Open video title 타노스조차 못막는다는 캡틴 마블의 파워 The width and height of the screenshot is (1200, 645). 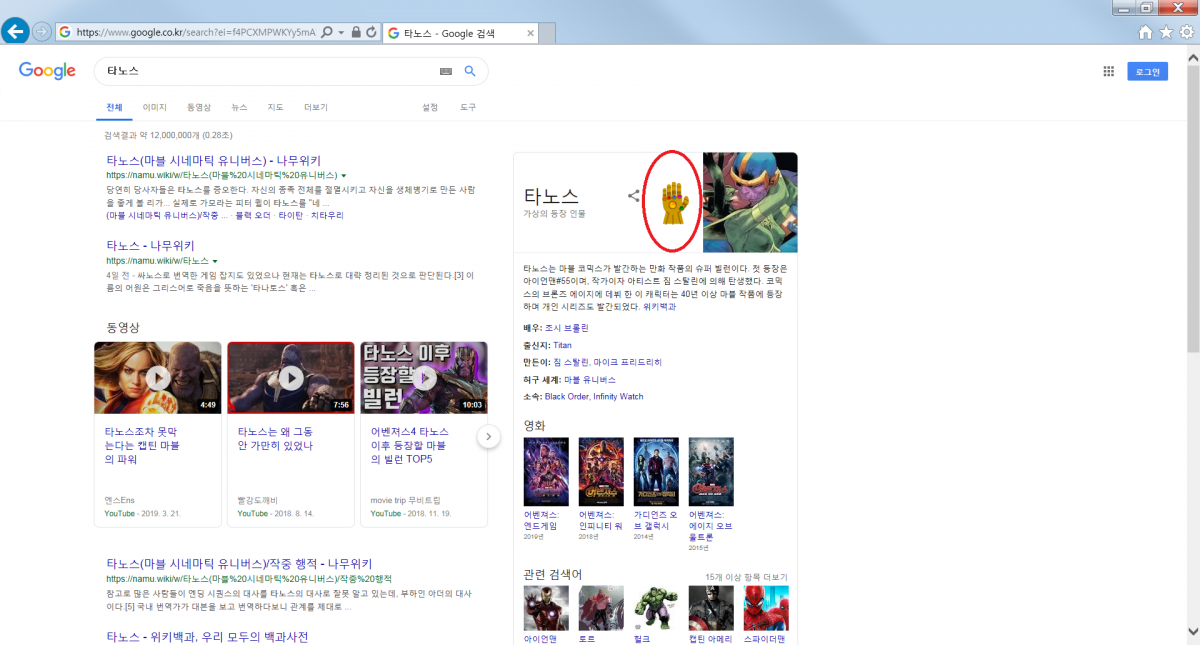tap(143, 446)
